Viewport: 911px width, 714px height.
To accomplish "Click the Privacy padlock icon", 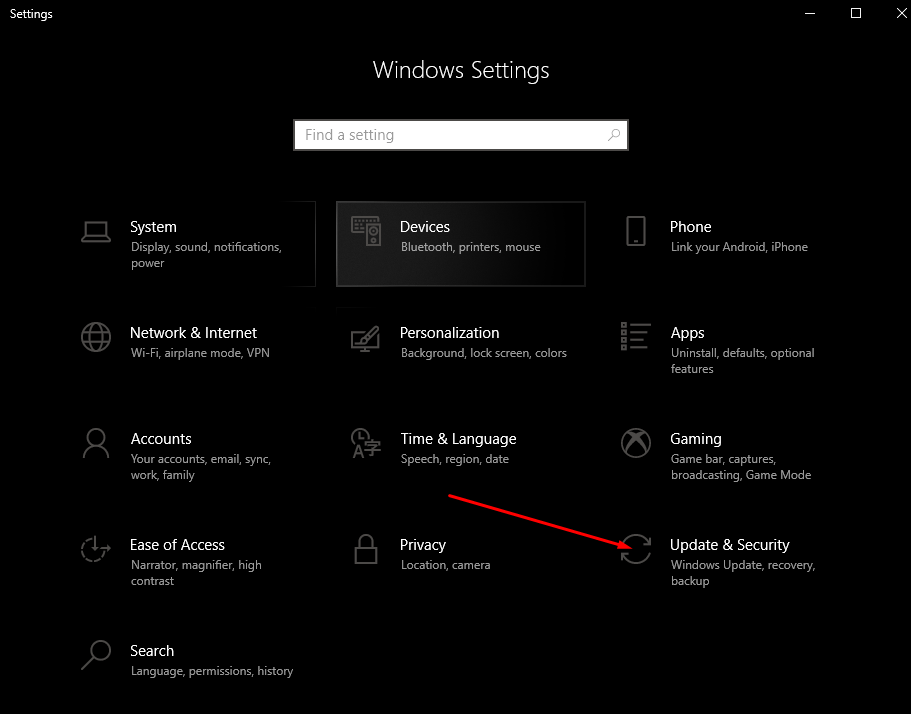I will [365, 549].
